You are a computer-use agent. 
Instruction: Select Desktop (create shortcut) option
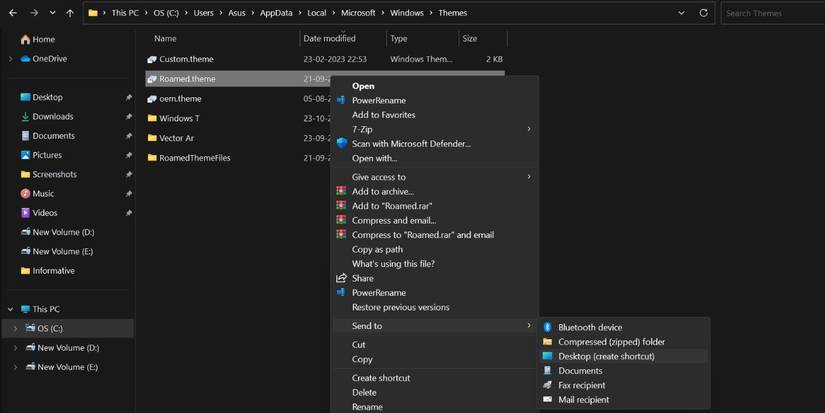tap(606, 356)
